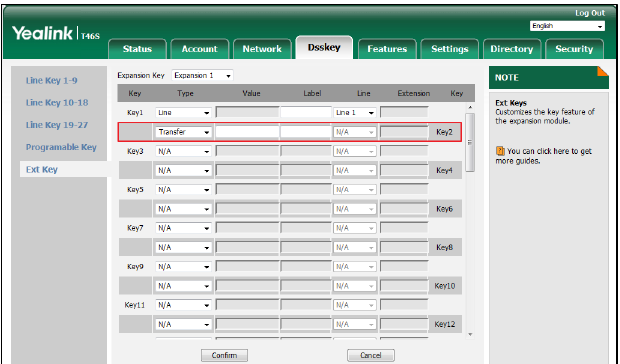
Task: Click the Extension column header
Action: click(414, 94)
